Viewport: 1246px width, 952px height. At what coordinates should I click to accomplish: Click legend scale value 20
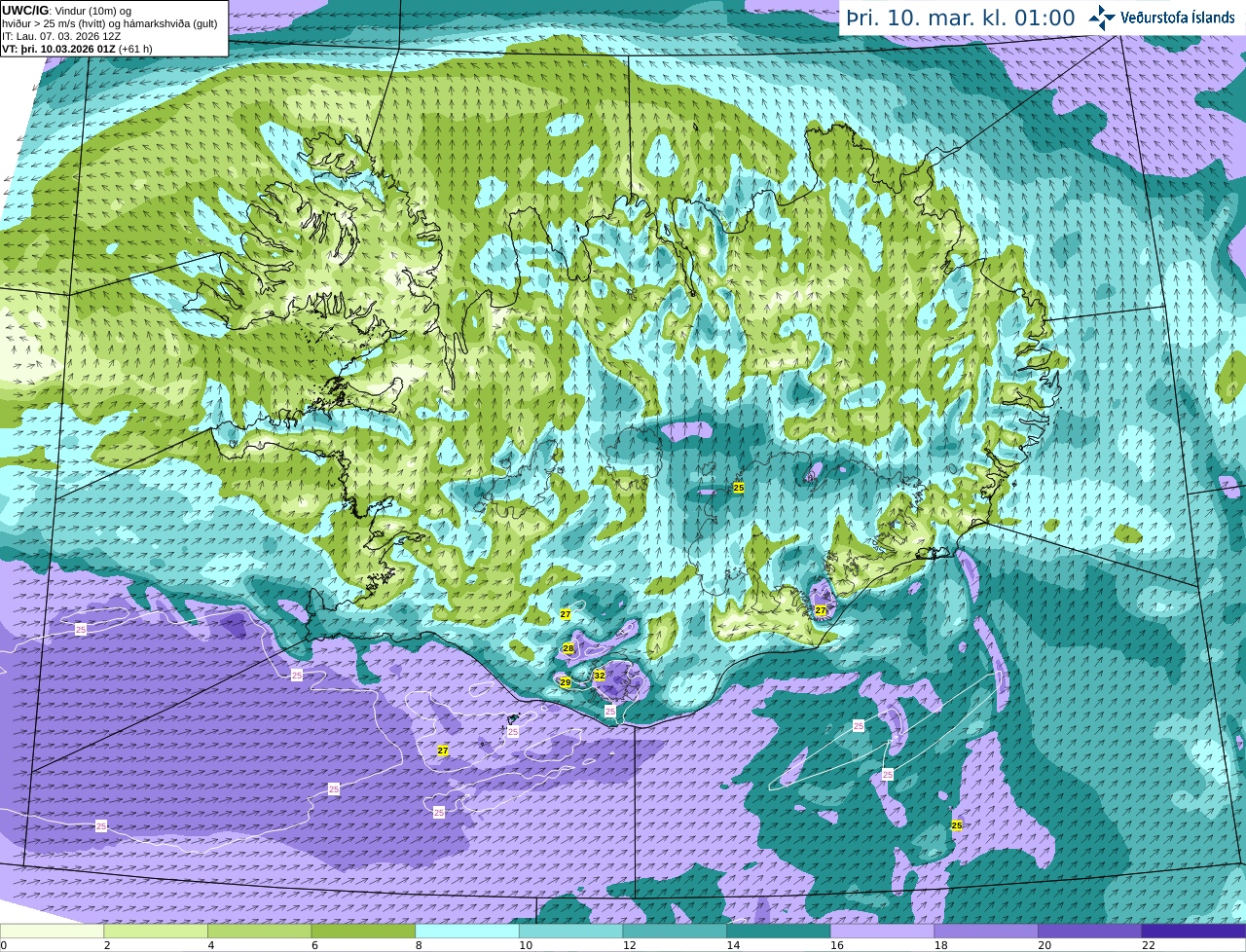[1044, 945]
